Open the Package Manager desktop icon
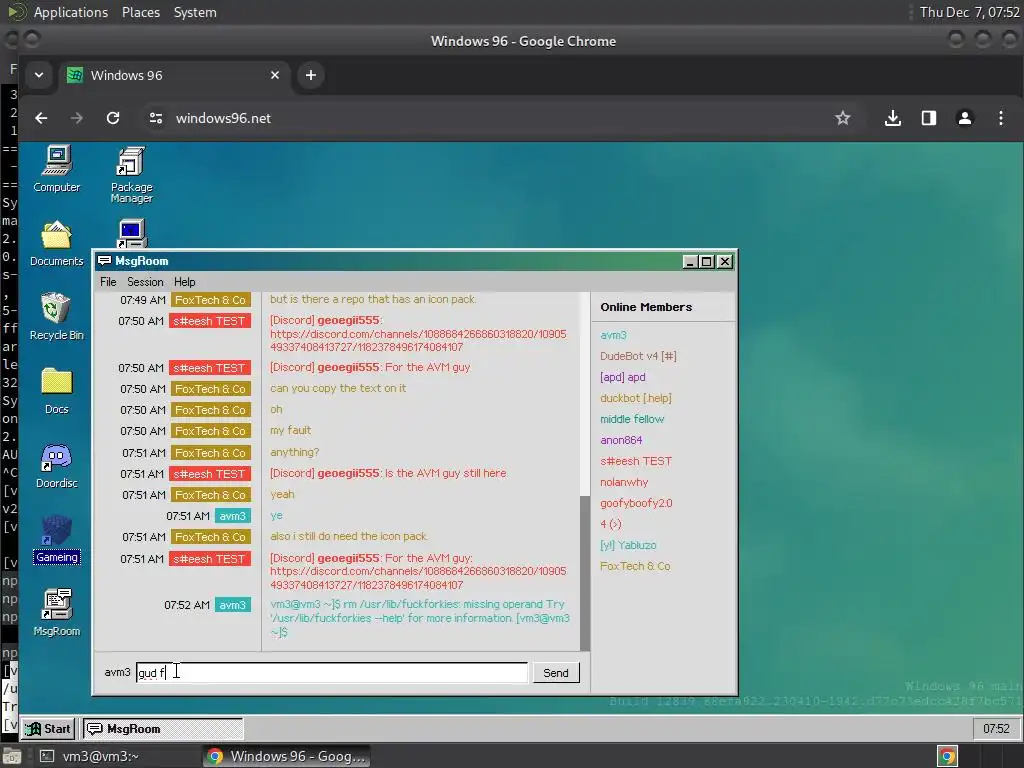This screenshot has height=768, width=1024. point(131,173)
